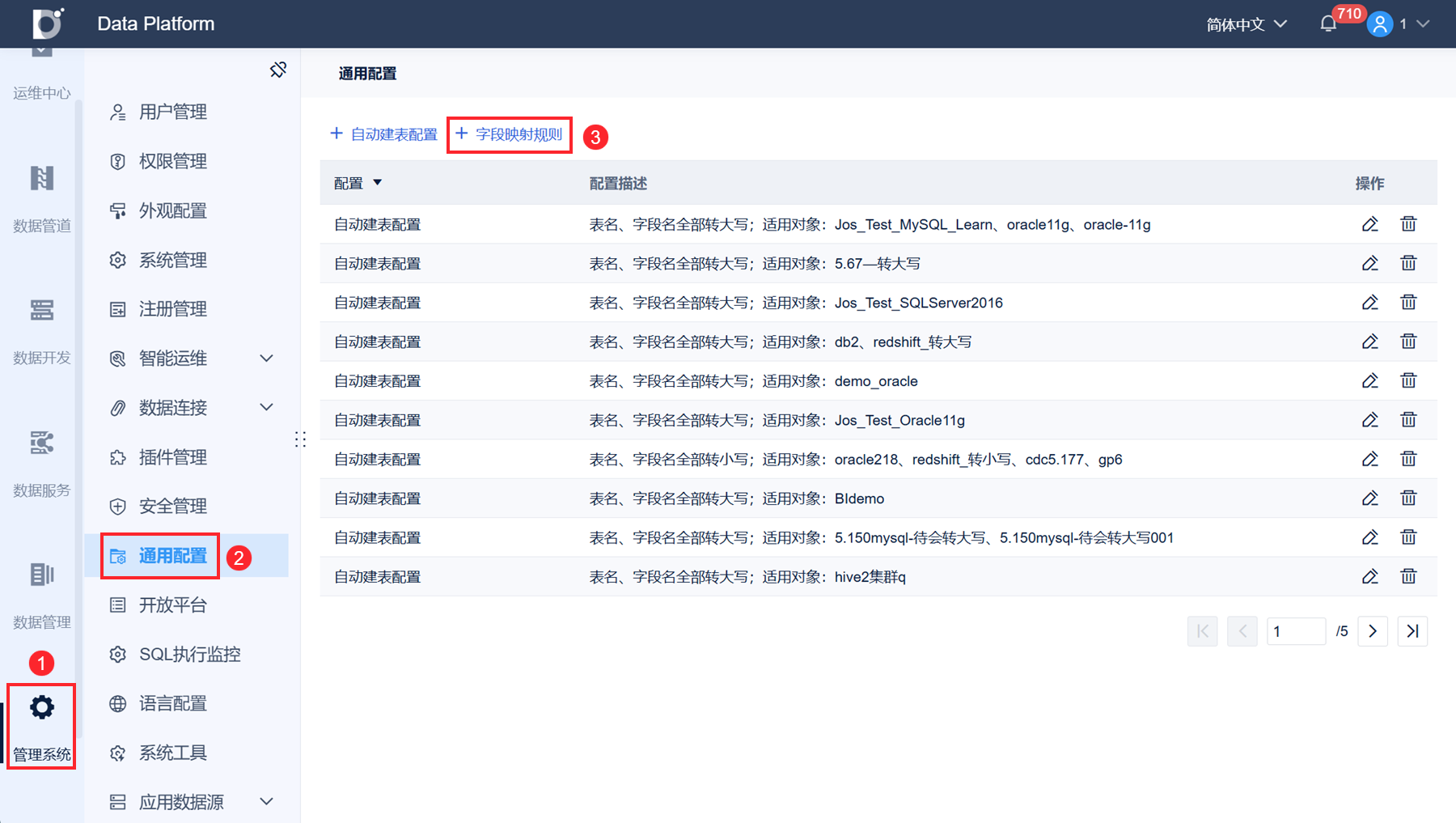Edit the oracle218 lowercase config row

click(x=1369, y=459)
